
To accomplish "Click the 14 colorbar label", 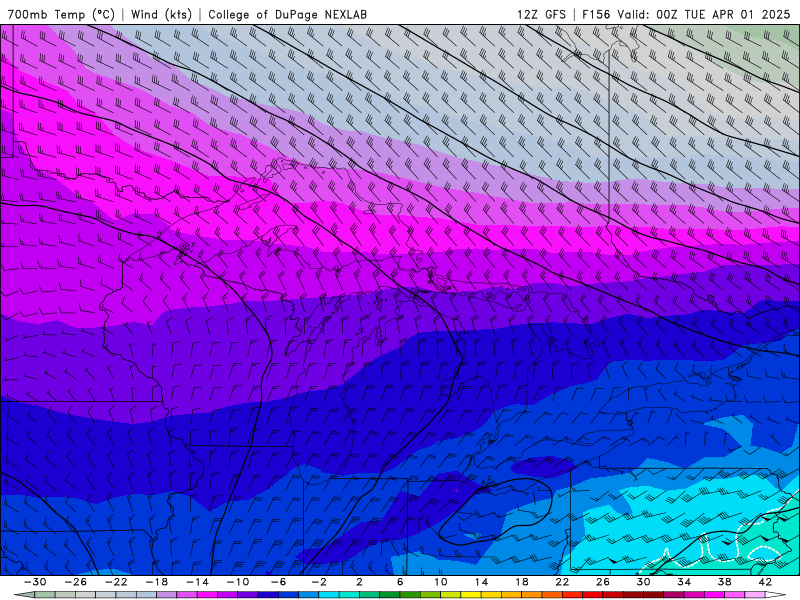I will coord(481,582).
